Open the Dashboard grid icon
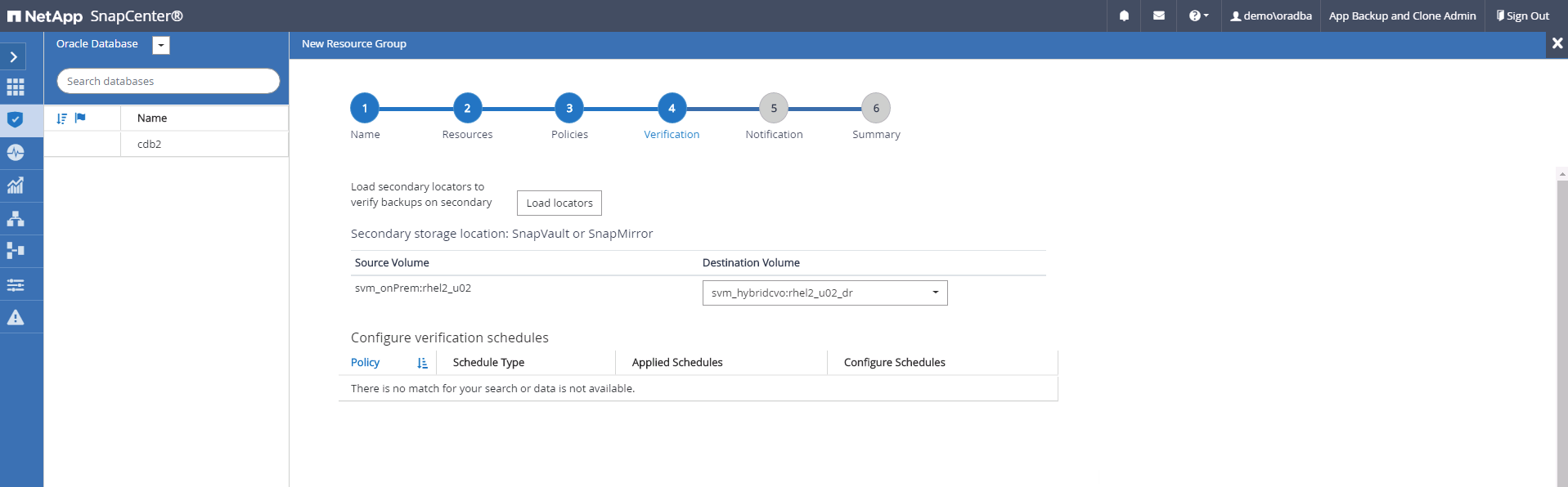The image size is (1568, 487). click(x=16, y=87)
